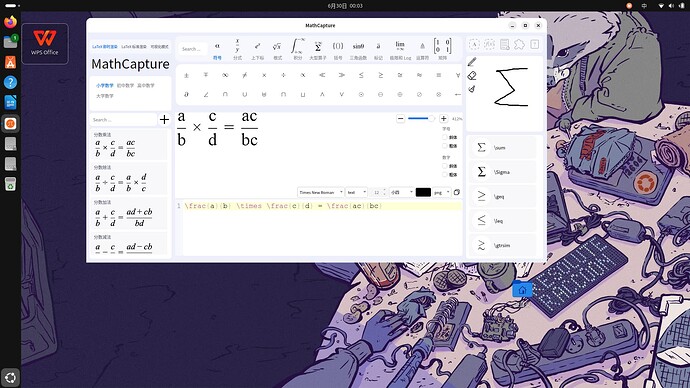690x388 pixels.
Task: Choose the \sum recognition result
Action: pos(503,147)
